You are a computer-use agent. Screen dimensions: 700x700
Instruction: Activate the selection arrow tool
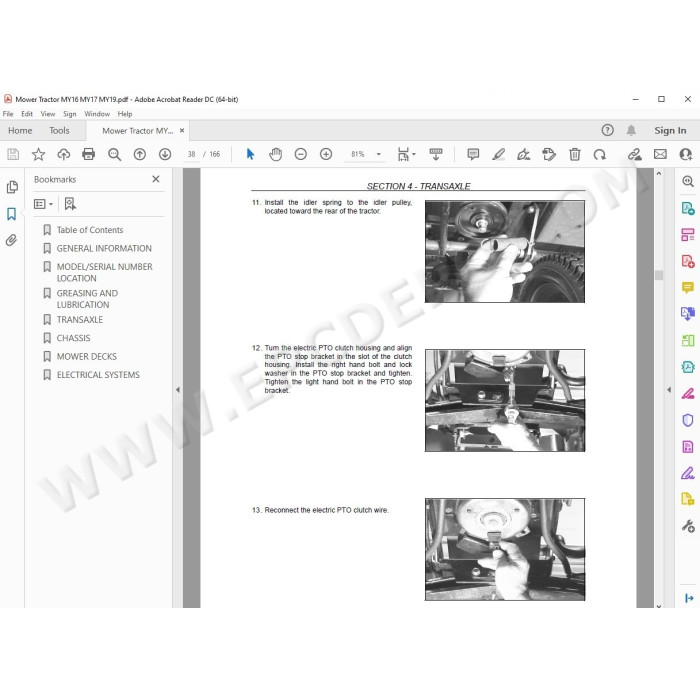(x=250, y=154)
